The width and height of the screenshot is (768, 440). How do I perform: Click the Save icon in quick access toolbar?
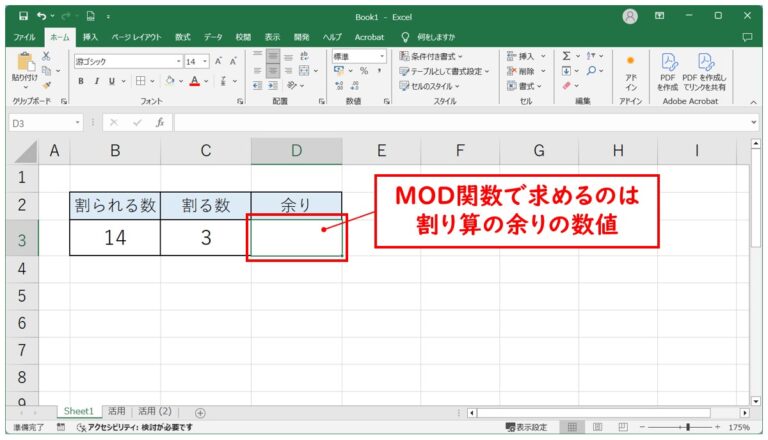[x=23, y=16]
